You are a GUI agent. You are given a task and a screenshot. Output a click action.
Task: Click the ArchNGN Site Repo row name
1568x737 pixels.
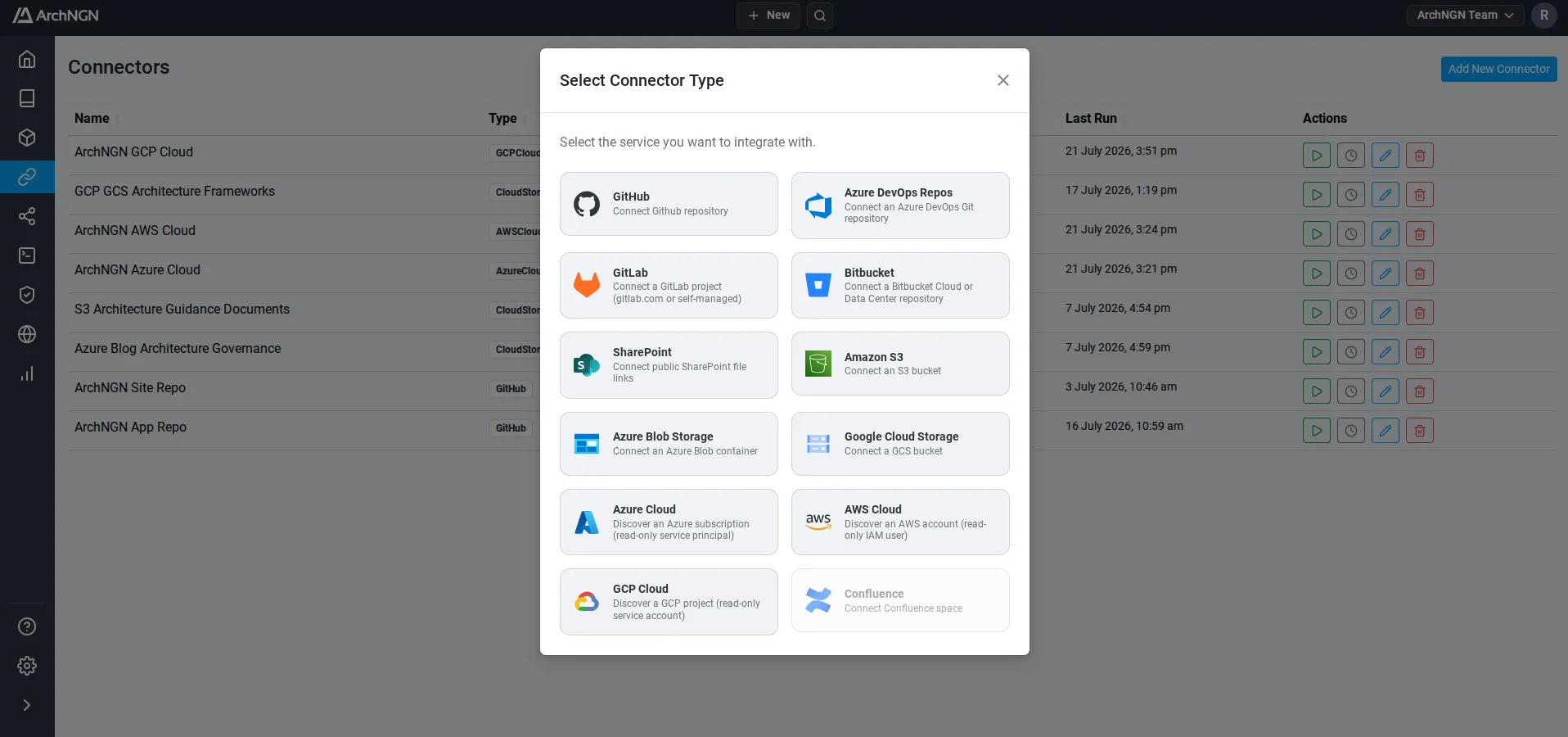pos(130,388)
